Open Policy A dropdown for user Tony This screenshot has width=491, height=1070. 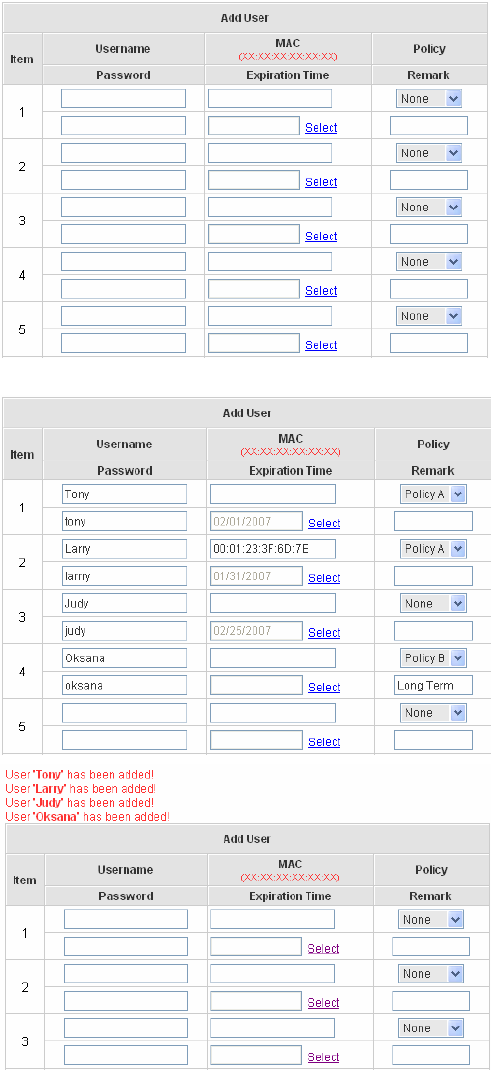[x=433, y=494]
